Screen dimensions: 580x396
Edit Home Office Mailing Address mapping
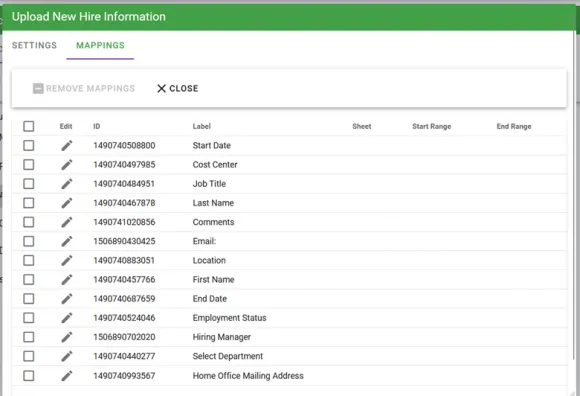tap(67, 376)
